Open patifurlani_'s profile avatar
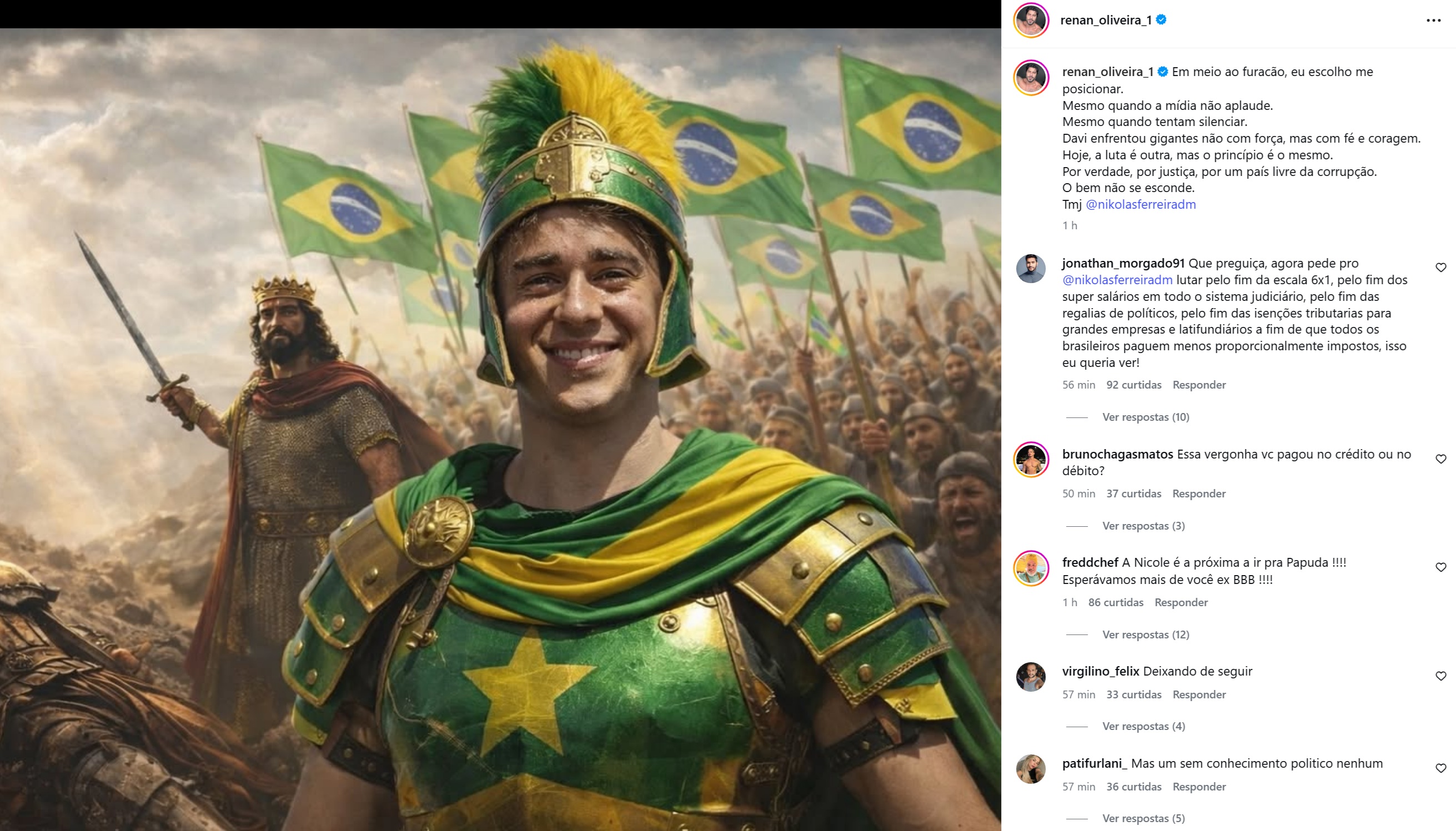 point(1030,769)
